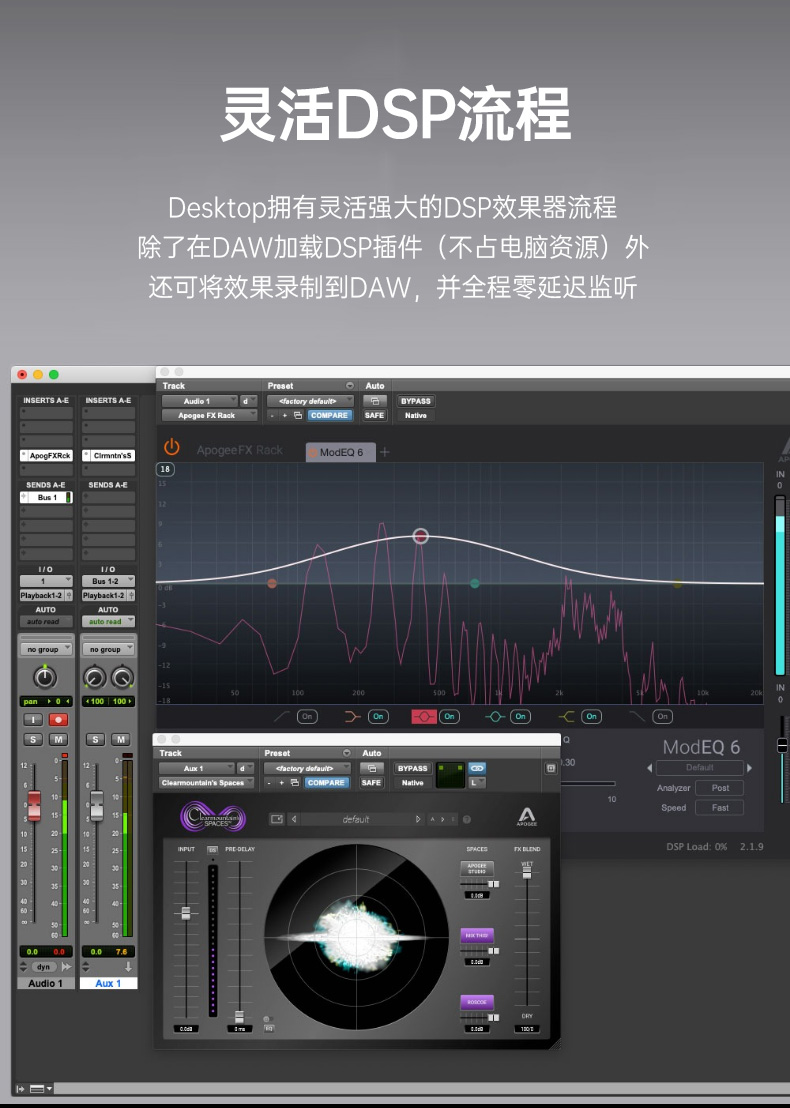Open the Spaces preset browser icon
This screenshot has width=790, height=1108.
point(277,819)
